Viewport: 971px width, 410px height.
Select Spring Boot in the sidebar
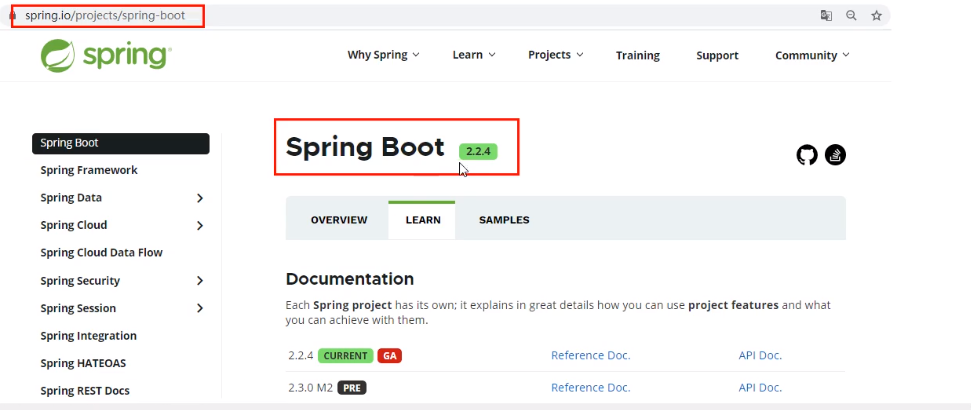point(121,143)
